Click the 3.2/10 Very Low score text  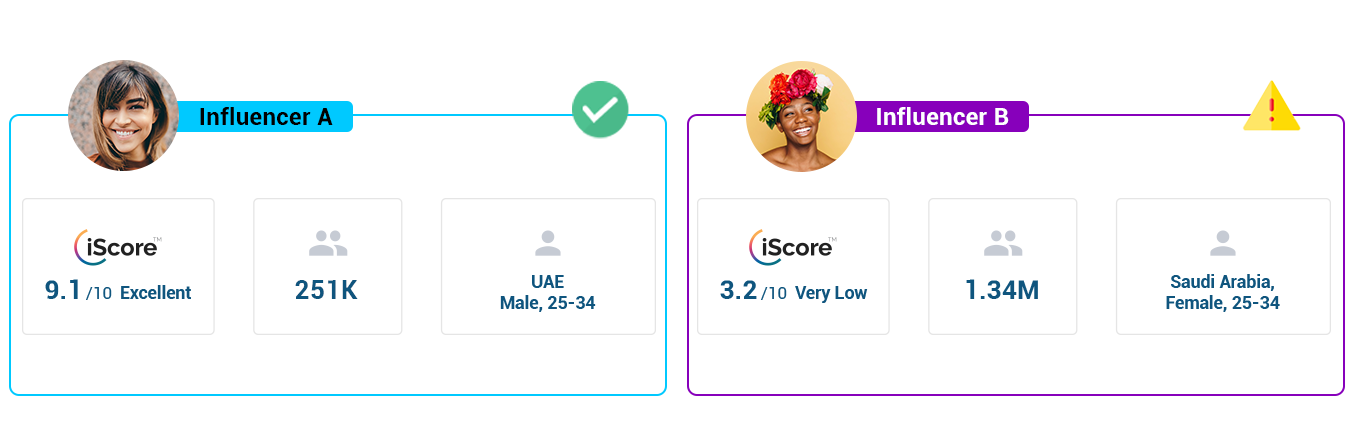pos(793,292)
